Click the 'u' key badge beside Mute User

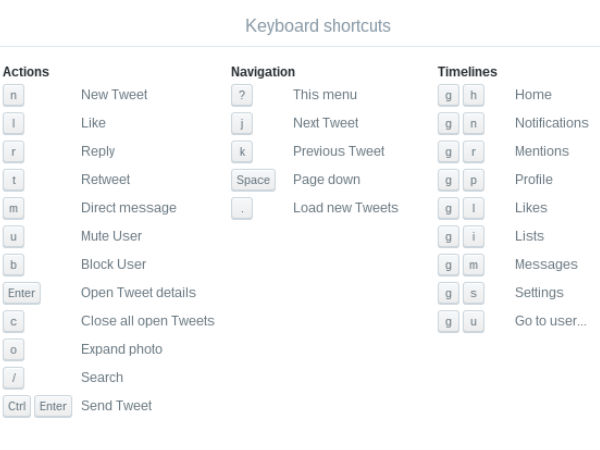coord(13,236)
